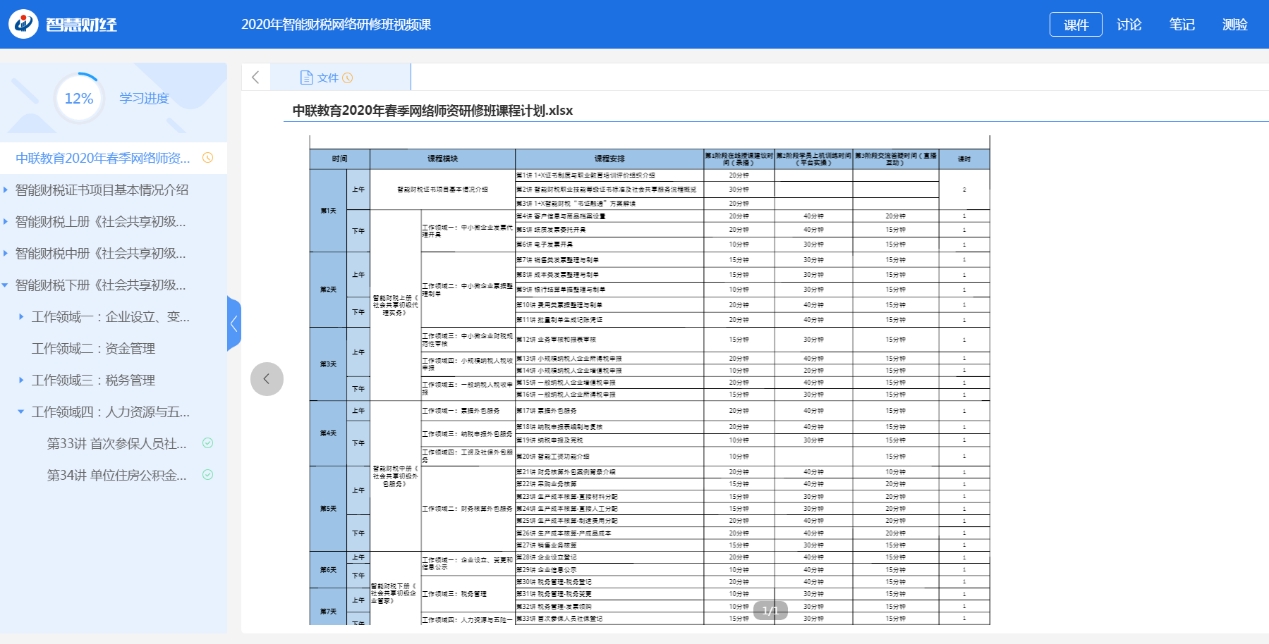Open the 笔记 tab
The width and height of the screenshot is (1269, 644).
pyautogui.click(x=1182, y=24)
